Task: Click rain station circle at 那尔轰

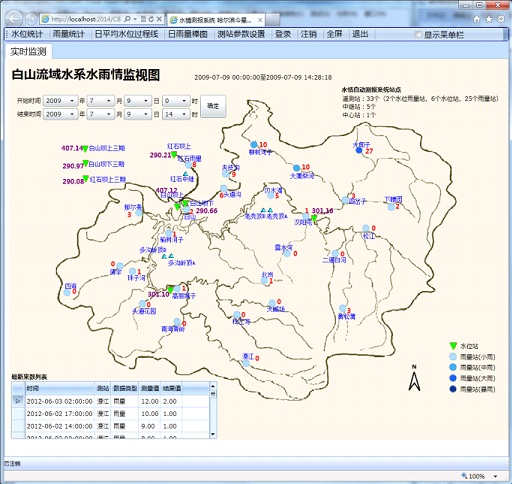Action: pyautogui.click(x=139, y=212)
